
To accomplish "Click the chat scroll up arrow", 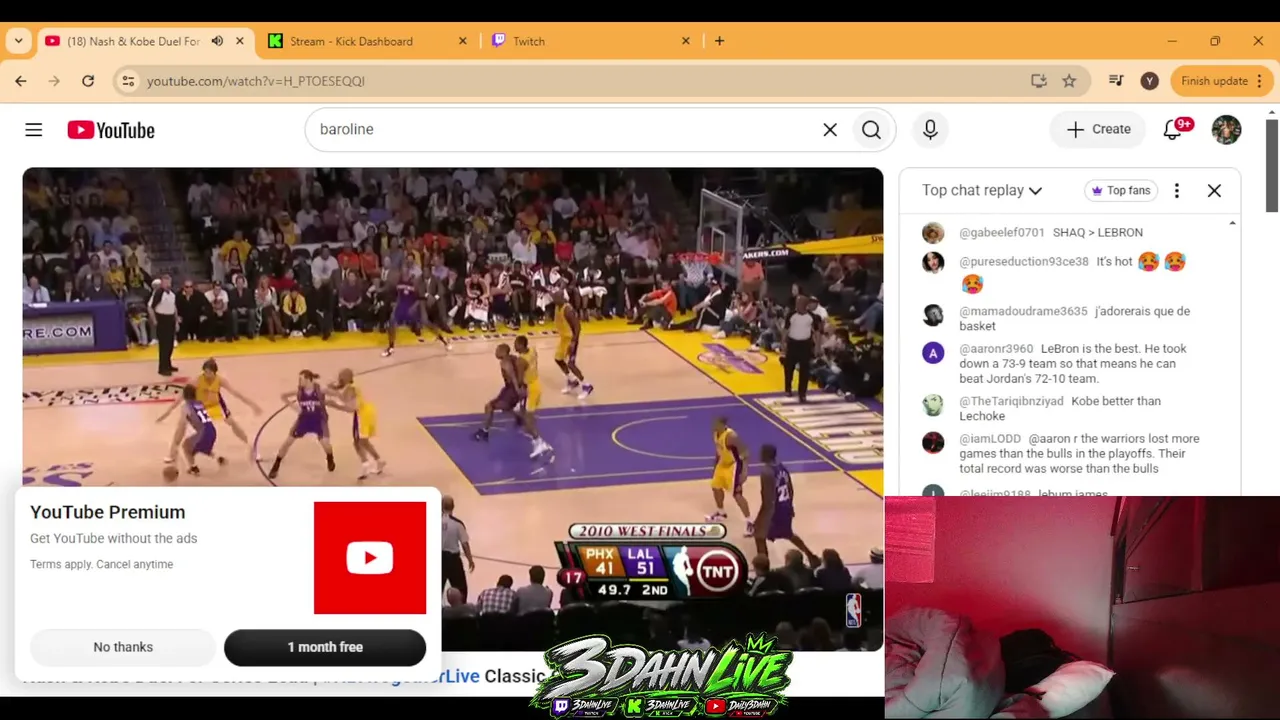I will (x=1232, y=223).
